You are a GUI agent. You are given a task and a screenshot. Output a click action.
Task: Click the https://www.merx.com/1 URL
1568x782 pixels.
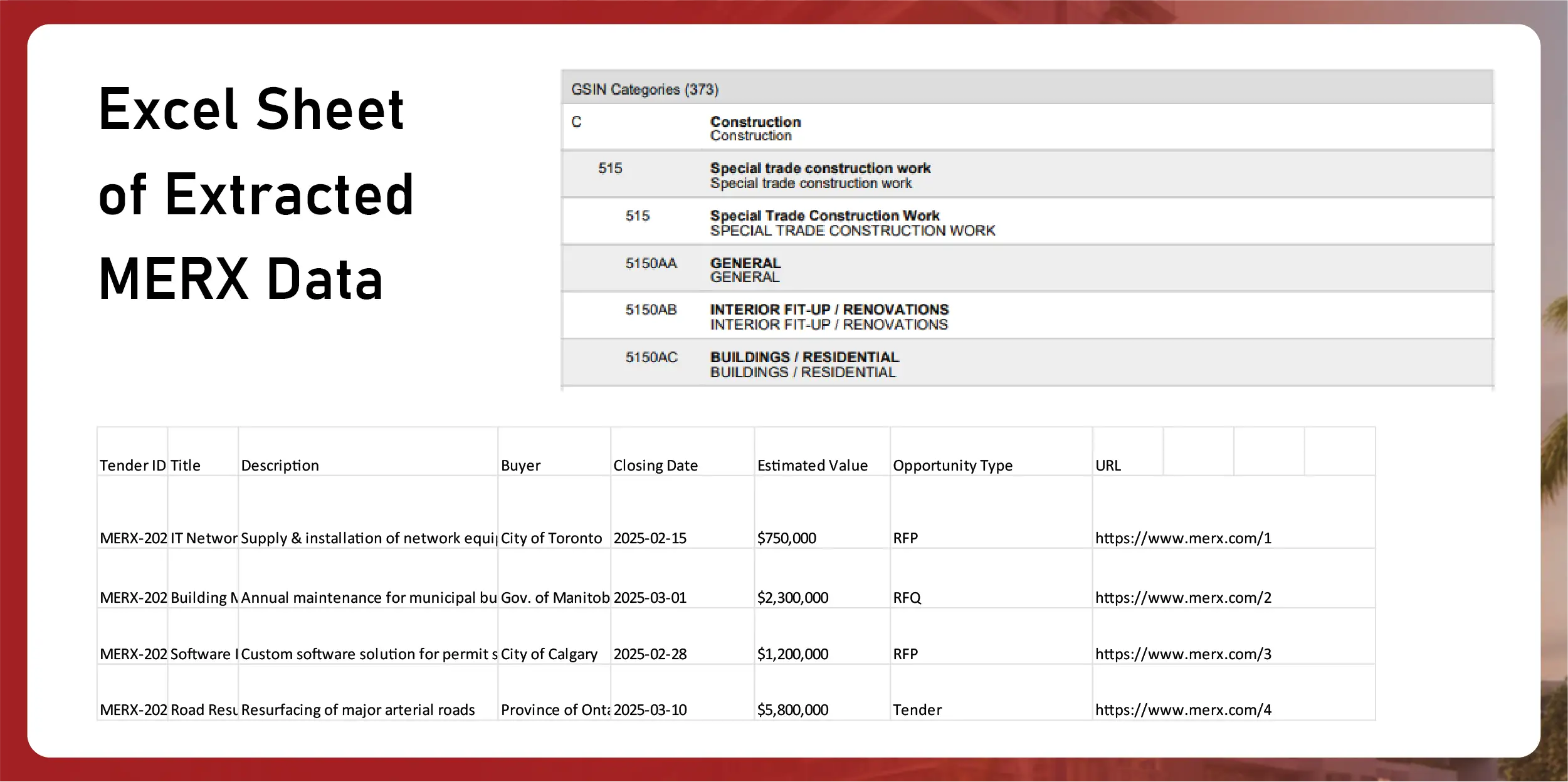(x=1182, y=538)
